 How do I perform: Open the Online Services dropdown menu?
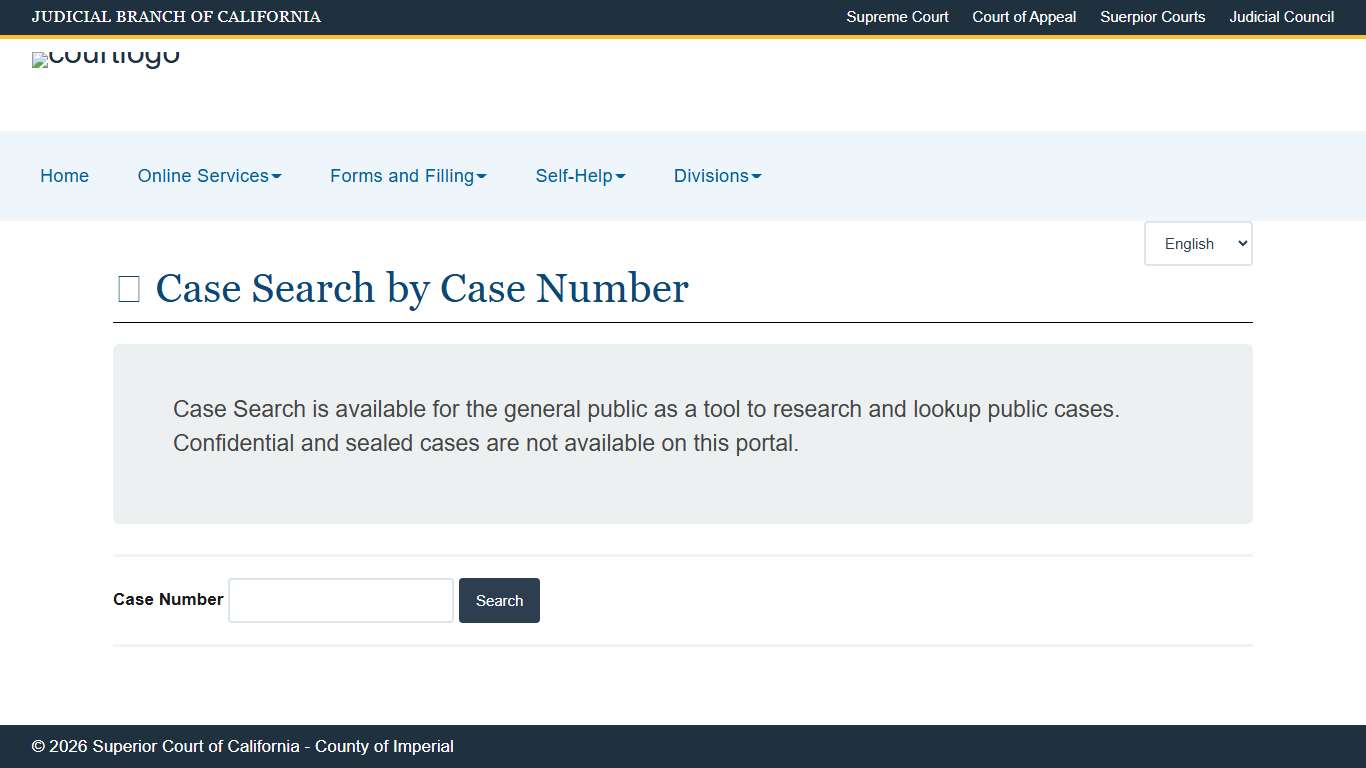point(209,176)
